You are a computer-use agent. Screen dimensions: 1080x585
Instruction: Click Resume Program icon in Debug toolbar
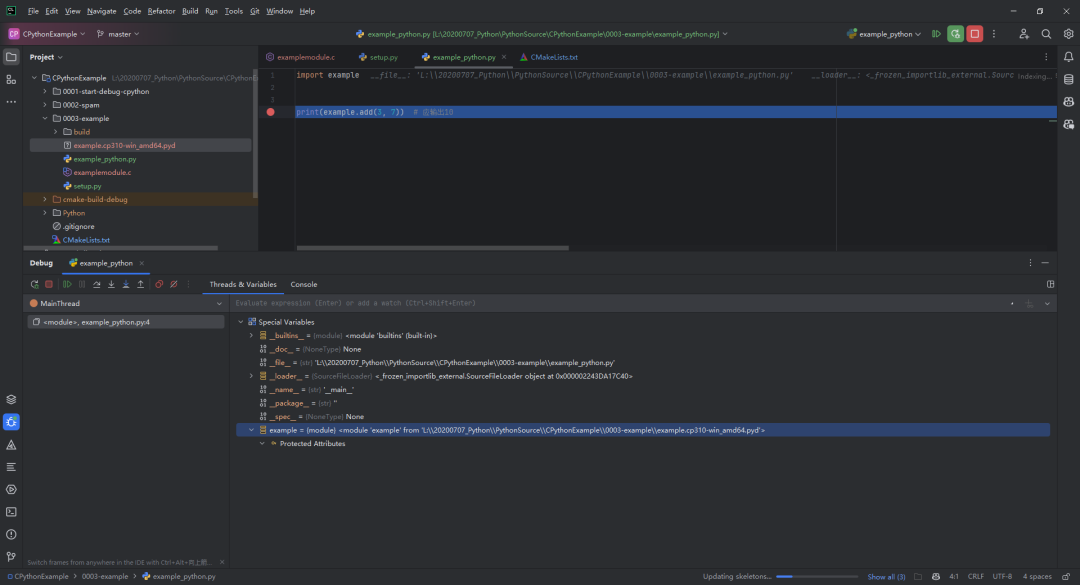pyautogui.click(x=68, y=284)
